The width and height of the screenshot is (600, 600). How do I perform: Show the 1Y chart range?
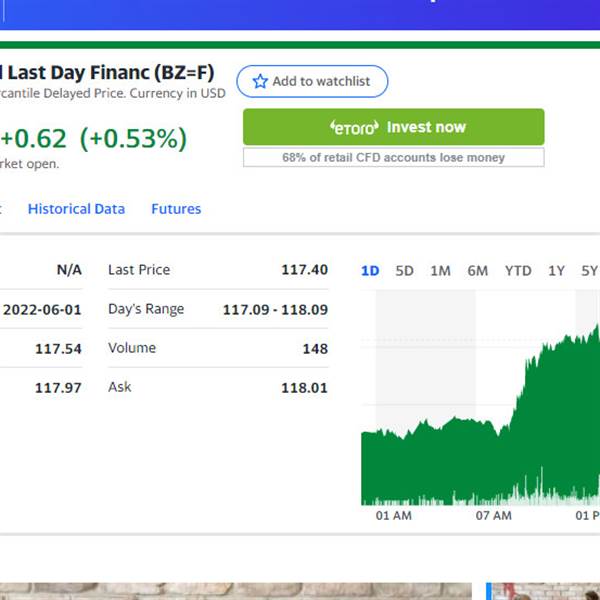[556, 271]
